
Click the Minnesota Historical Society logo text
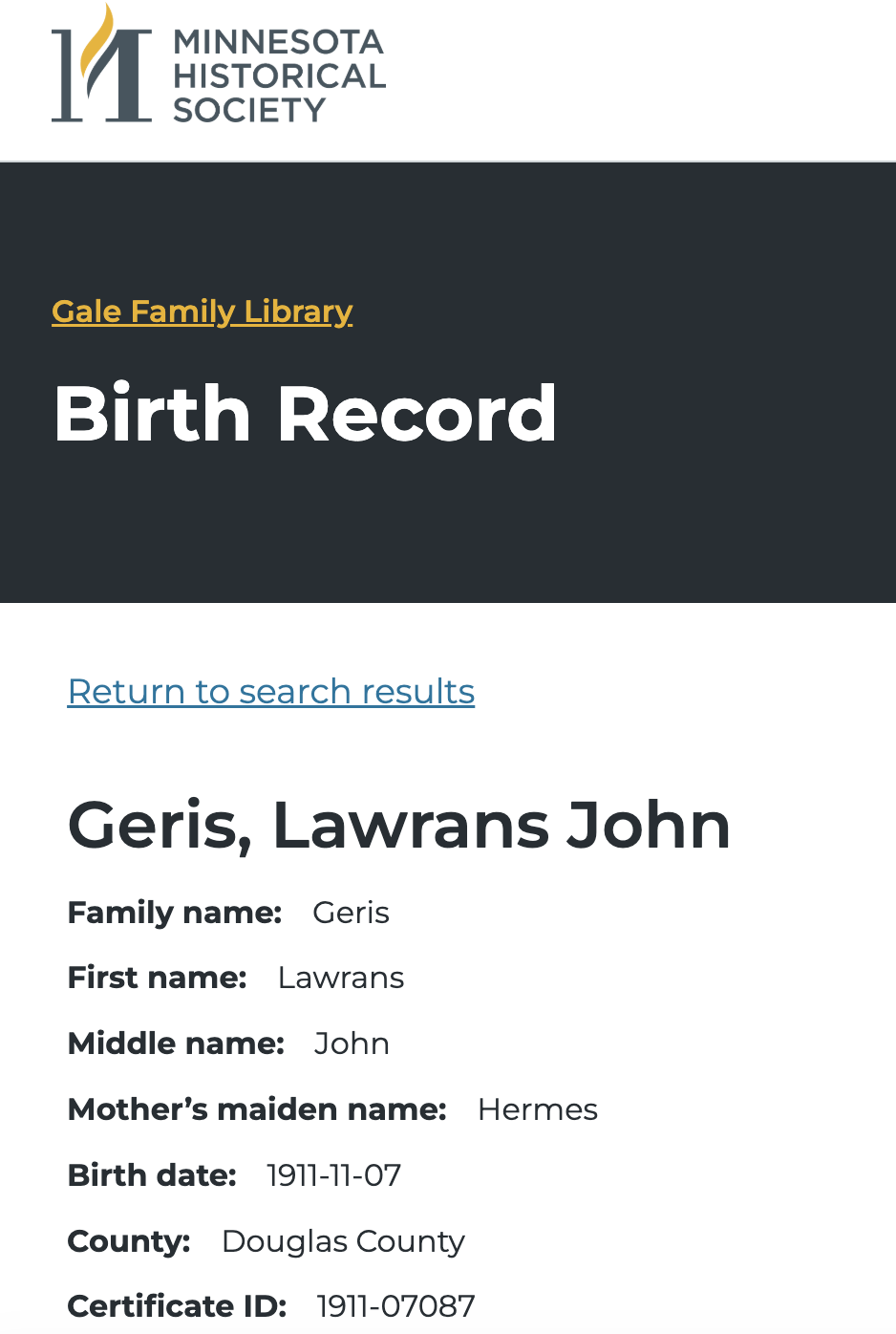coord(278,76)
